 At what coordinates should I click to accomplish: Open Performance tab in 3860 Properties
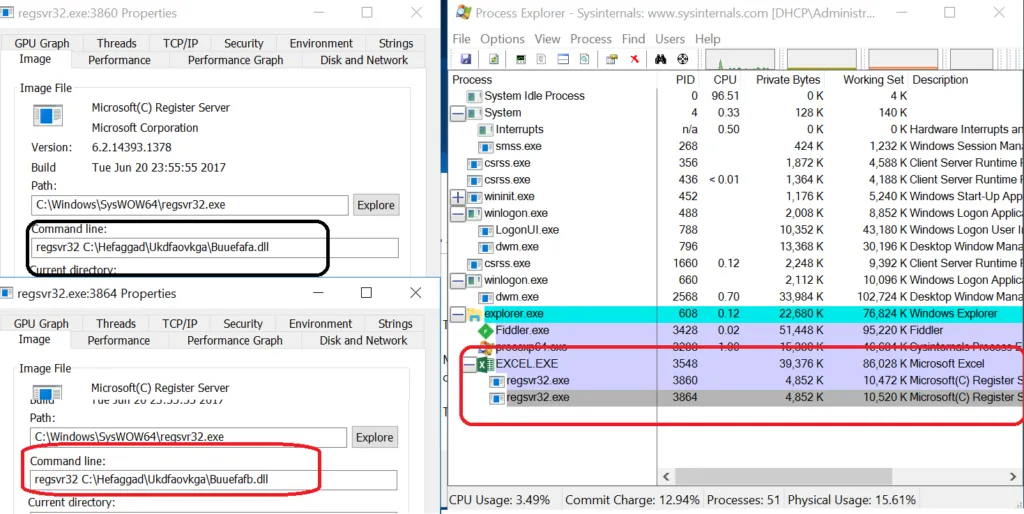(x=120, y=60)
